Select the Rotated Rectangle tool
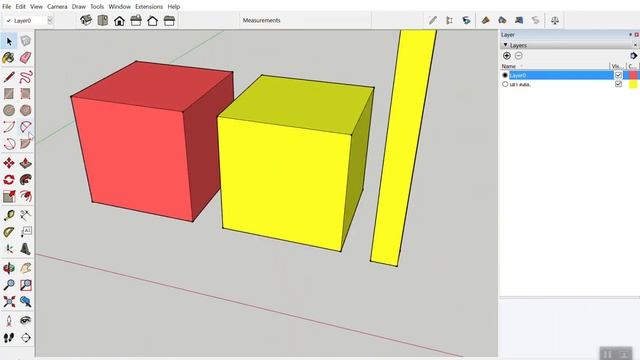Image resolution: width=640 pixels, height=360 pixels. [x=26, y=93]
